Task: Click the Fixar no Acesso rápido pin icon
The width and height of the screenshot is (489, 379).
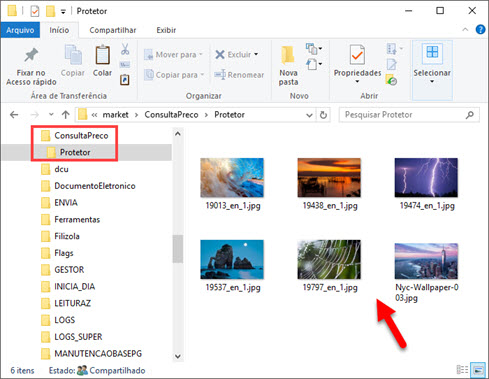Action: (31, 55)
